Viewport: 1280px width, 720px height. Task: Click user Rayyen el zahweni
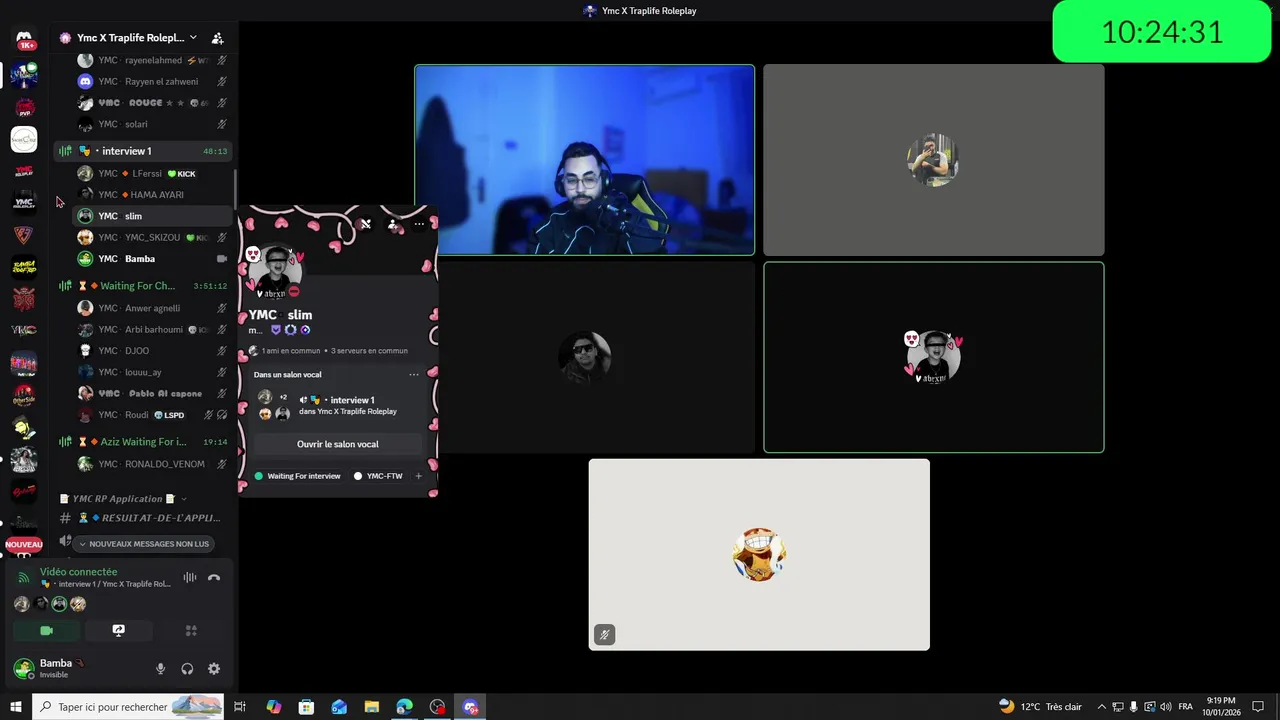click(152, 82)
